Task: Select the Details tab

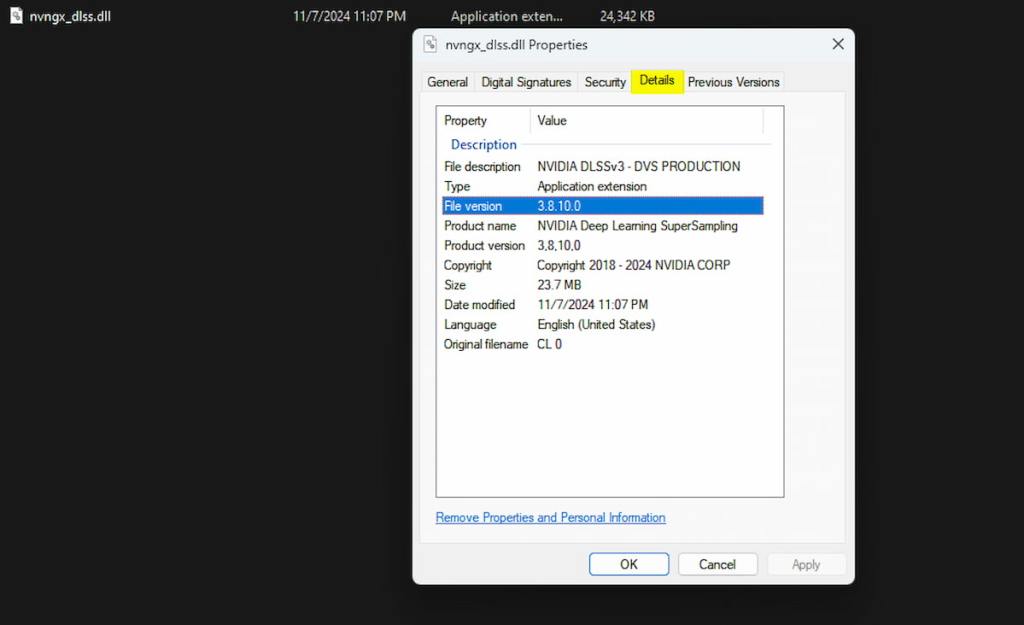Action: point(657,81)
